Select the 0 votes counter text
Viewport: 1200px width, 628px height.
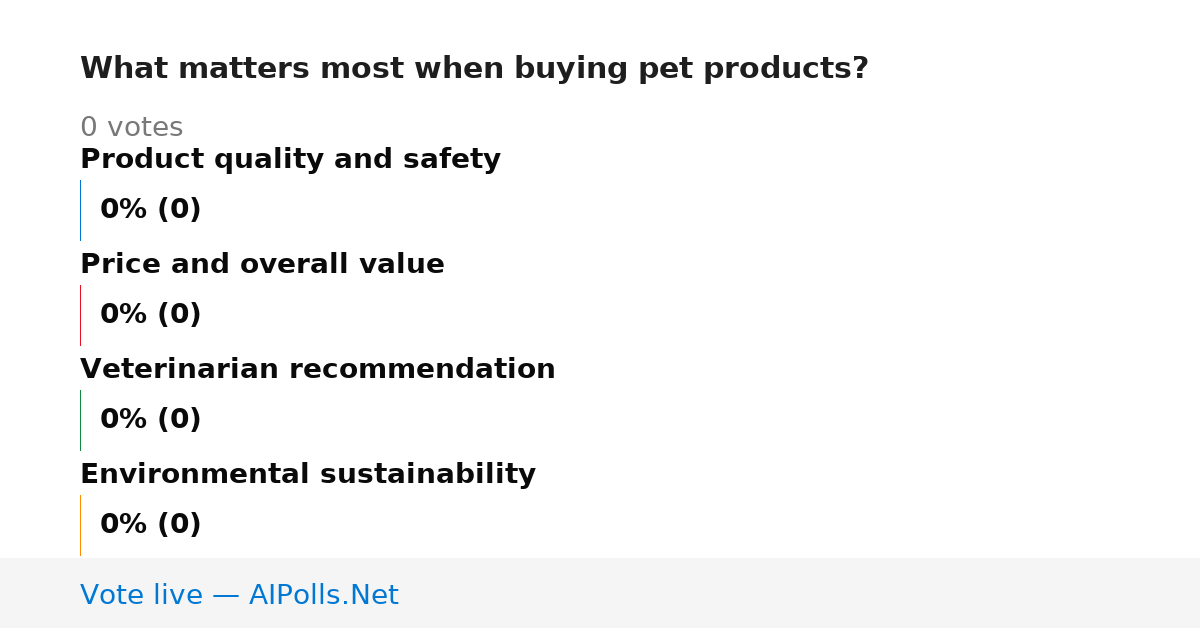[131, 128]
